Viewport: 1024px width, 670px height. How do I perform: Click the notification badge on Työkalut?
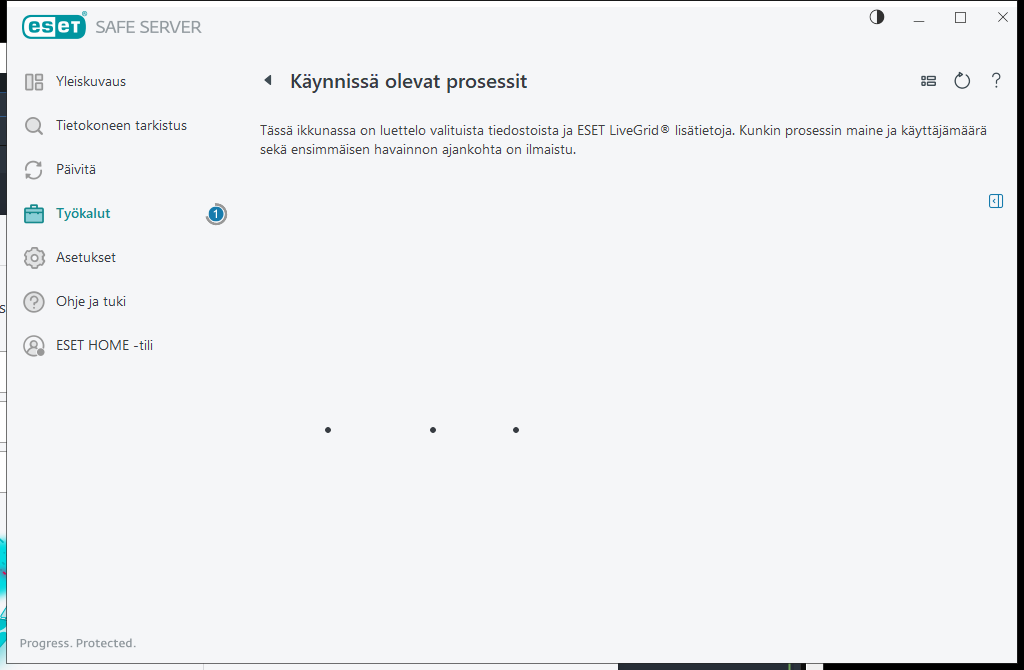click(216, 214)
